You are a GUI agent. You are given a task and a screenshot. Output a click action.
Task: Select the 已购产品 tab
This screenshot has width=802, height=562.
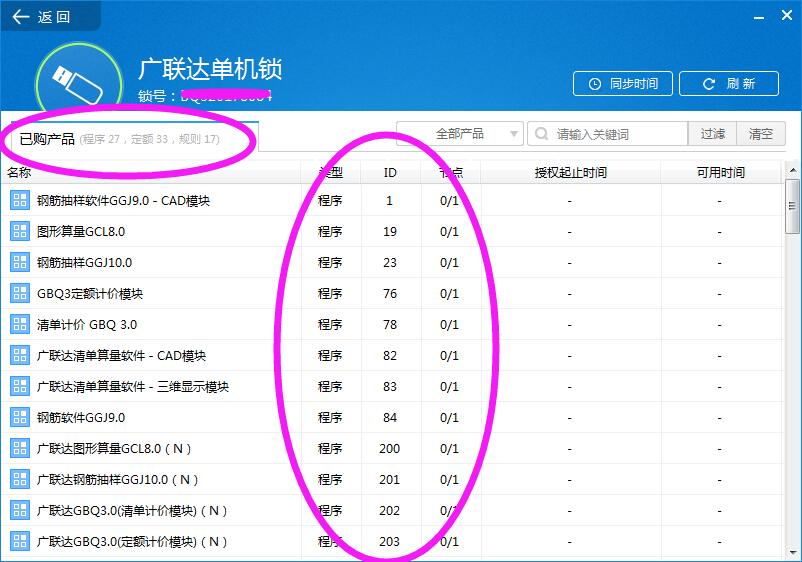[135, 138]
